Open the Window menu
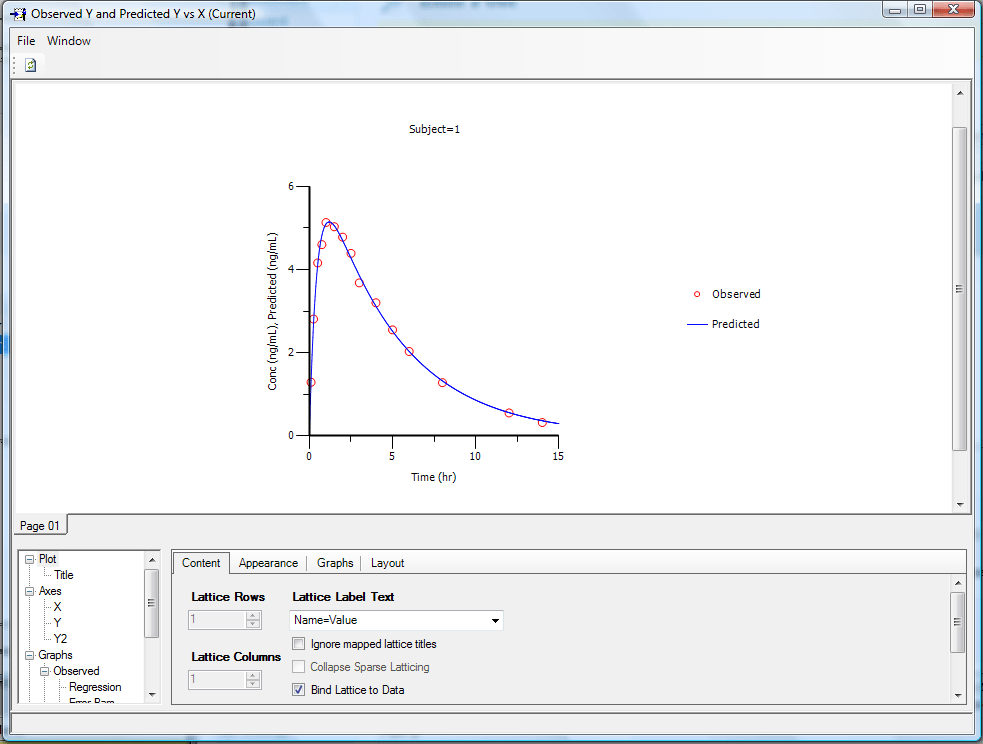Image resolution: width=983 pixels, height=744 pixels. coord(69,41)
